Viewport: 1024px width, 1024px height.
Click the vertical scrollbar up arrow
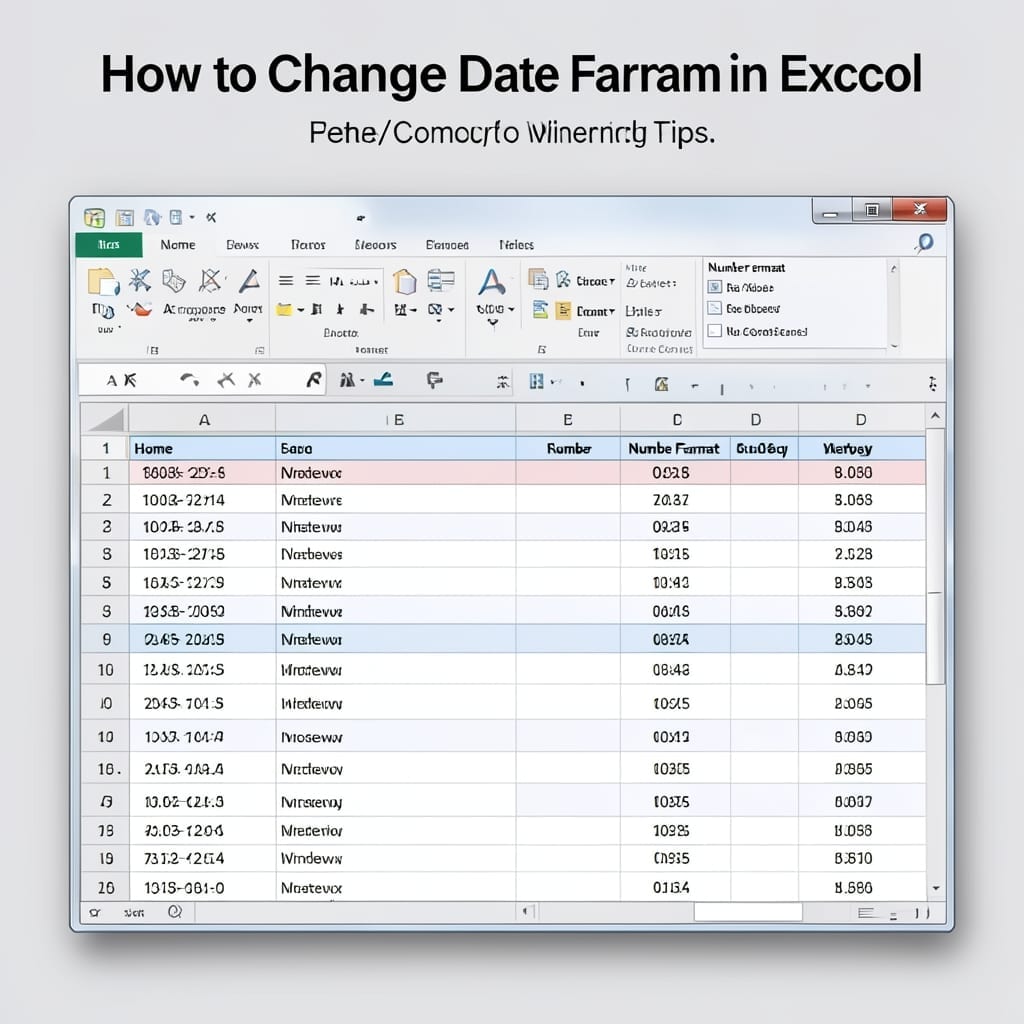pos(935,416)
